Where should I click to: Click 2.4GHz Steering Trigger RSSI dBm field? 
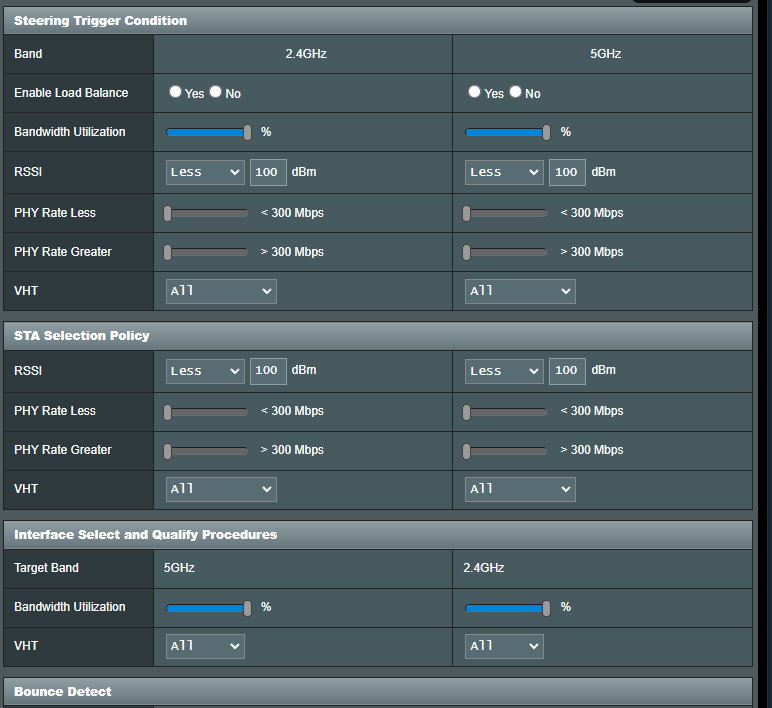point(268,172)
